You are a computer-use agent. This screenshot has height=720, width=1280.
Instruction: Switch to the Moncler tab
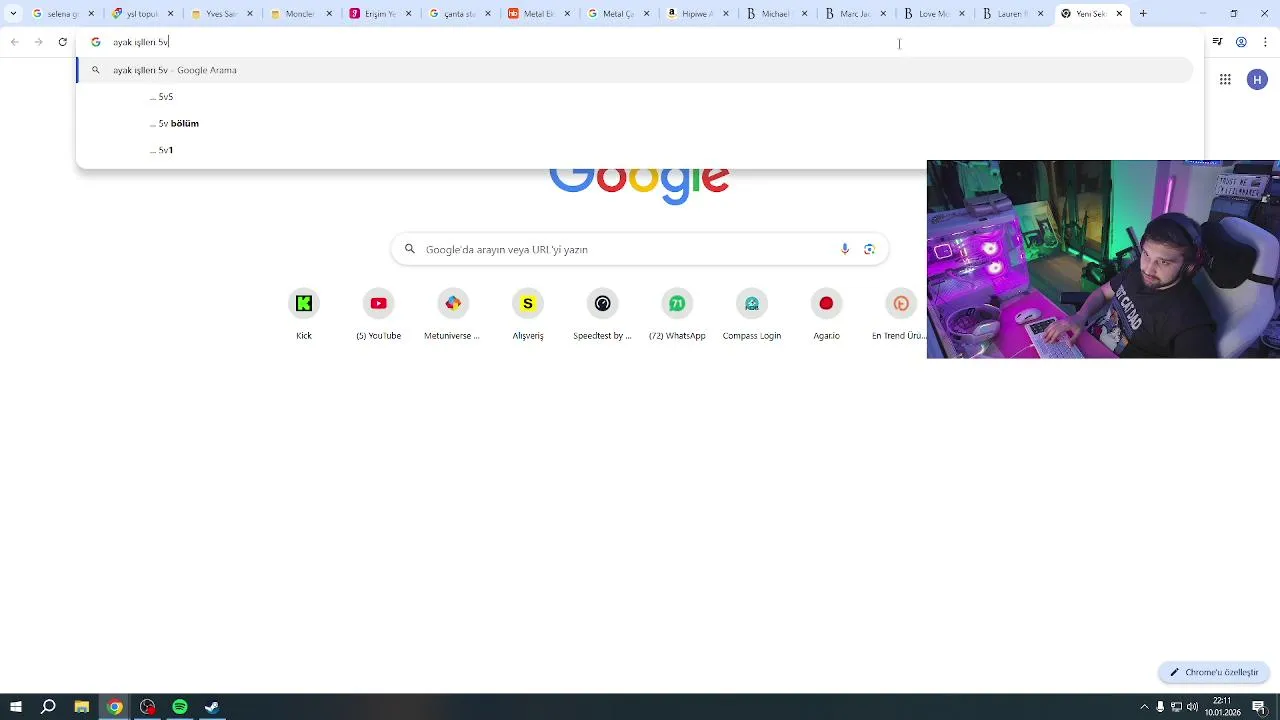[299, 14]
